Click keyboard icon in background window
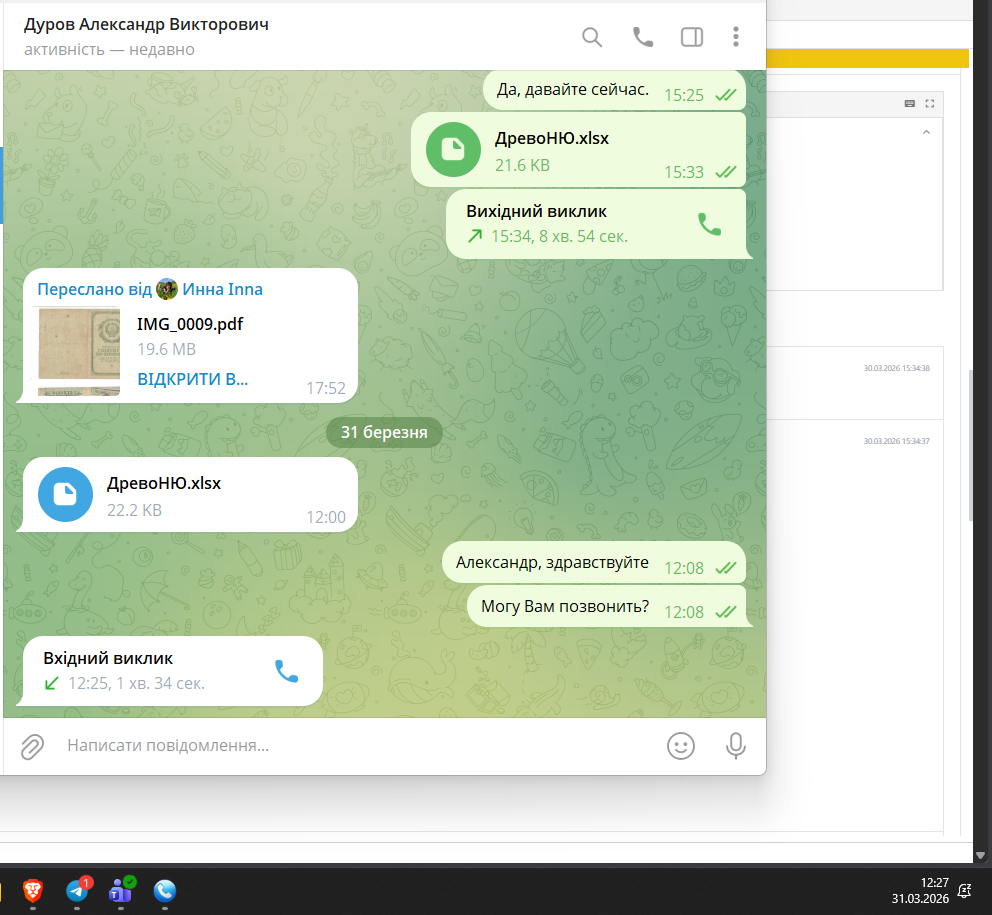Image resolution: width=992 pixels, height=915 pixels. pyautogui.click(x=910, y=103)
